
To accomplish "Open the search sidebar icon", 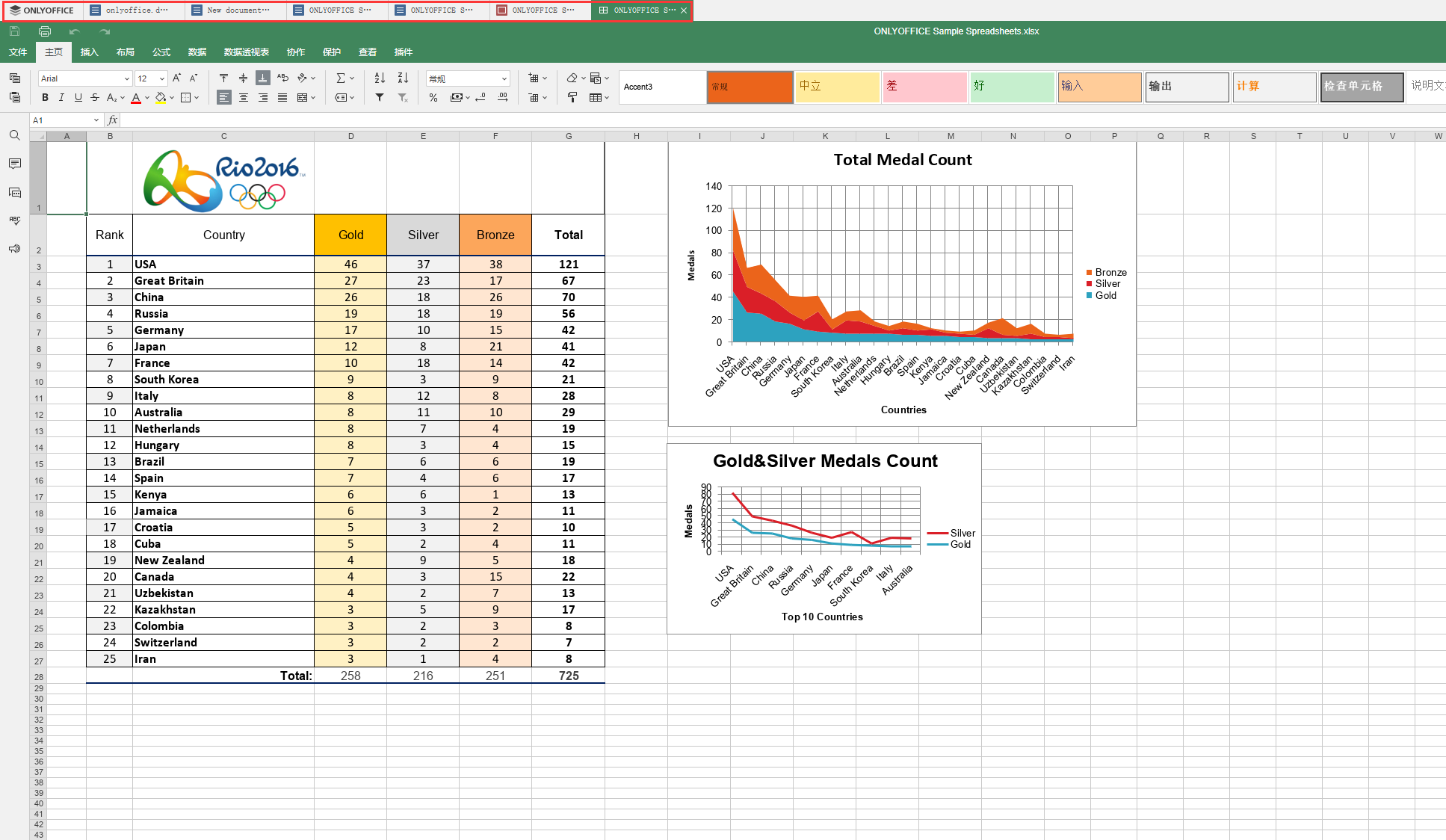I will point(14,135).
